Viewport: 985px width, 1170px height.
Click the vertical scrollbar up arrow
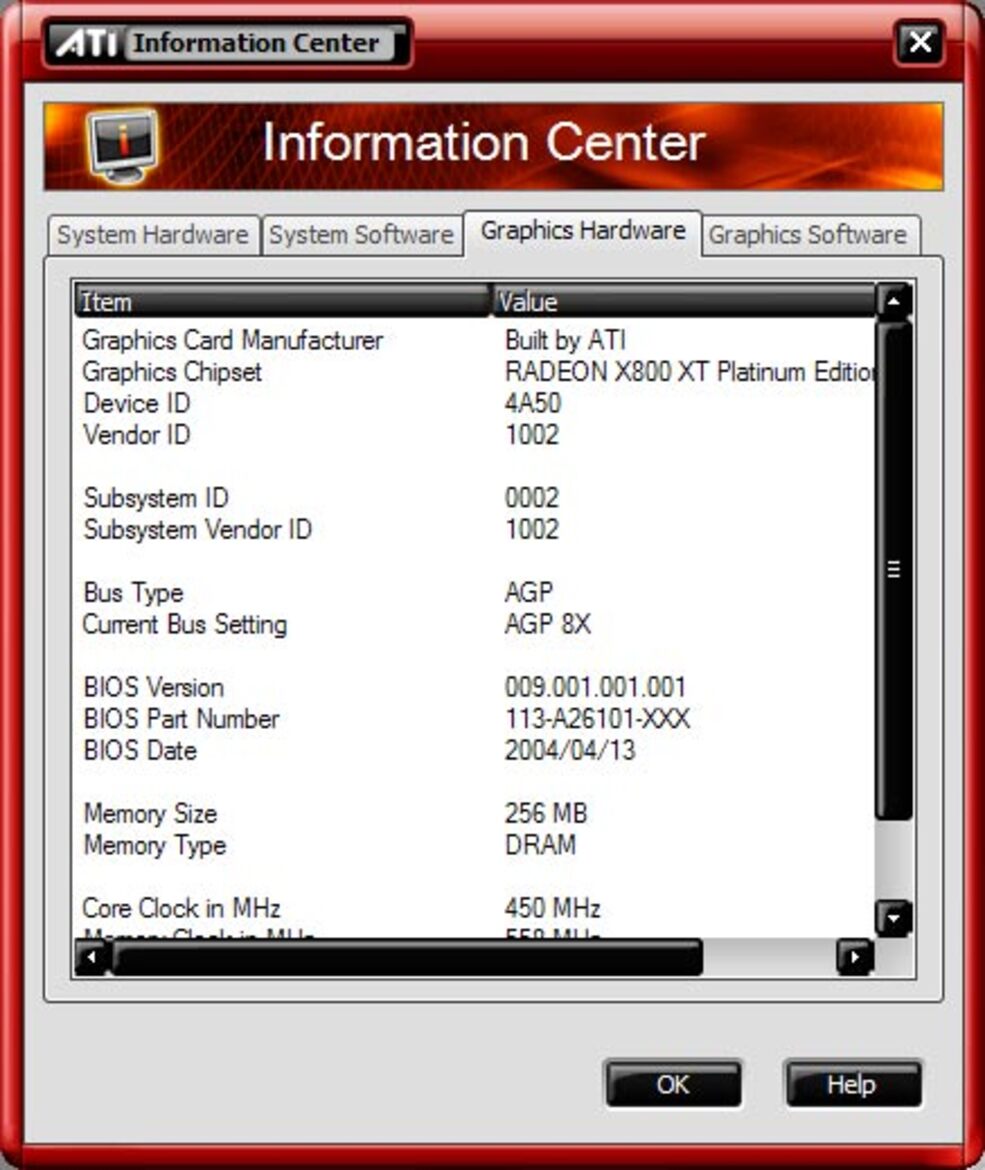(893, 301)
